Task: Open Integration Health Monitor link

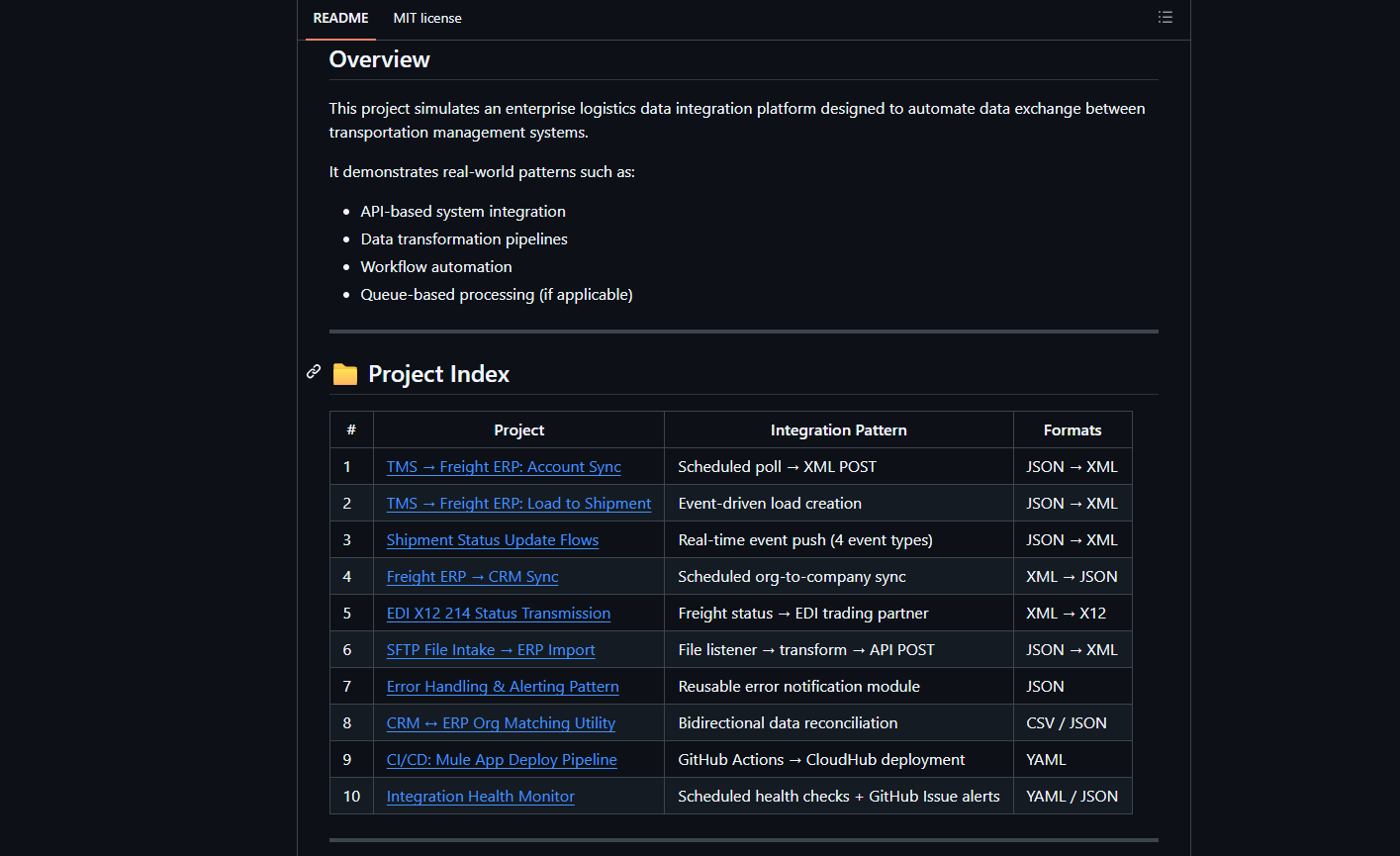Action: pos(481,797)
